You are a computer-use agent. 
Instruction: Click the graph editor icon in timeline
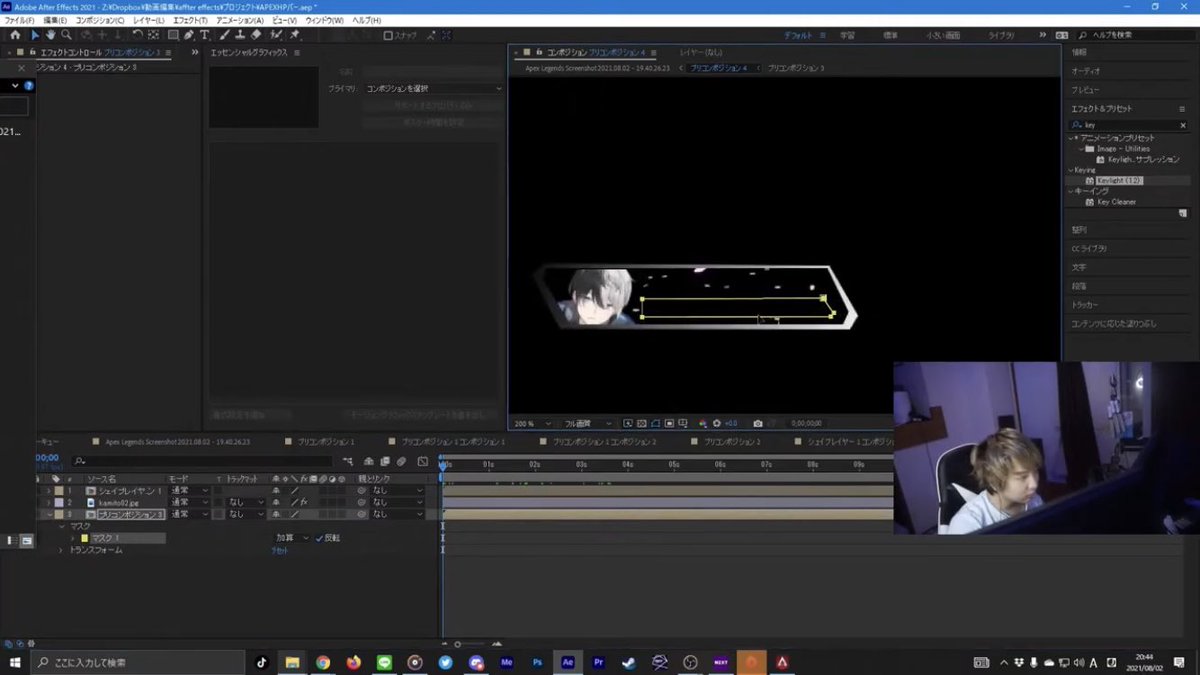pyautogui.click(x=423, y=461)
